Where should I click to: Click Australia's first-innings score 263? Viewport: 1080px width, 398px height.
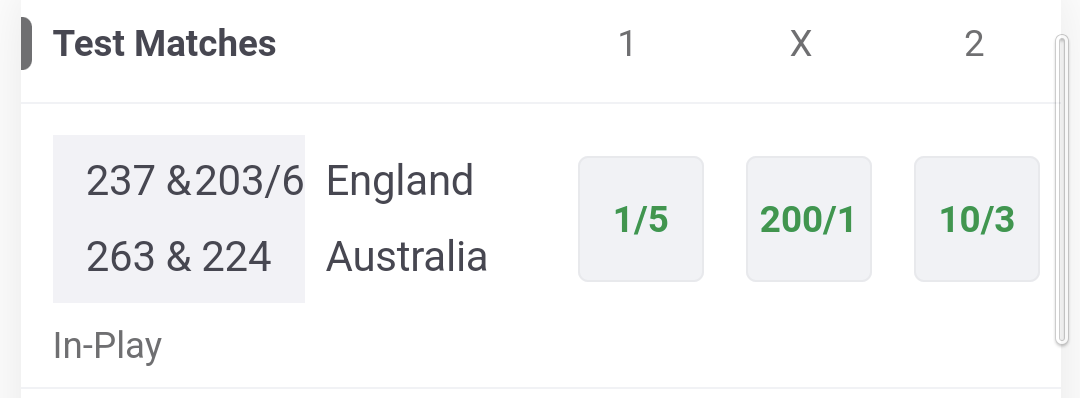click(x=121, y=257)
